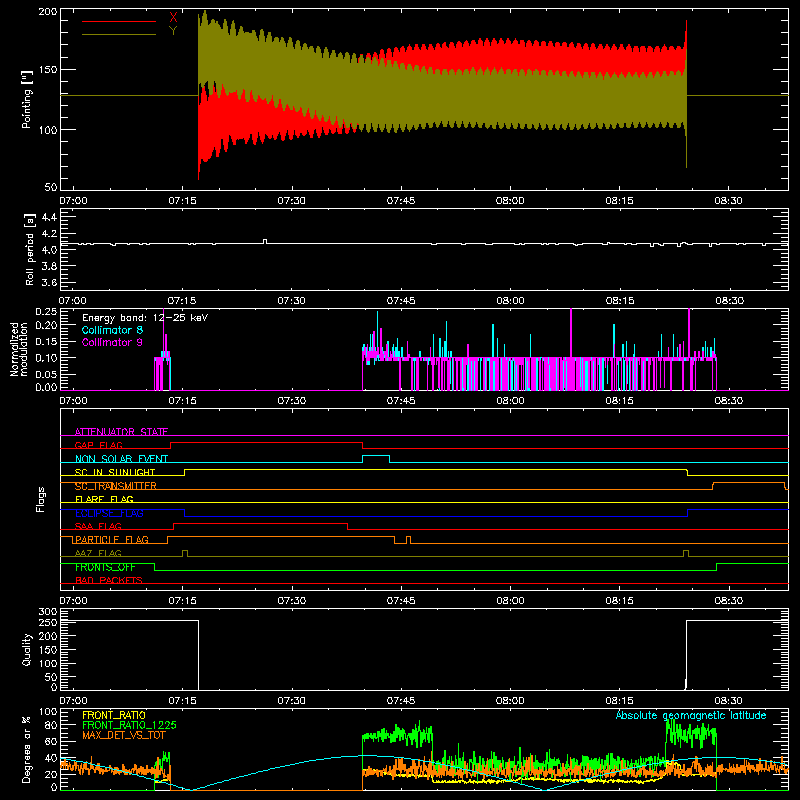Click 07:45 tick on Pointing plot axis
This screenshot has width=800, height=800.
click(401, 201)
